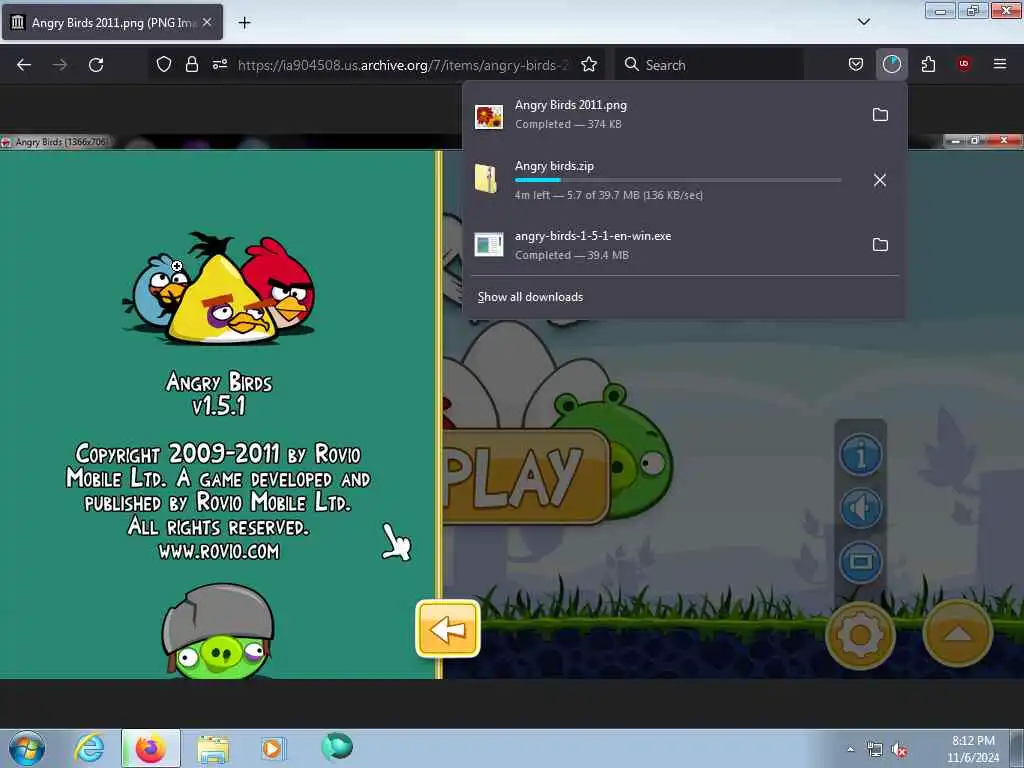Open Windows Media Player from the taskbar

pos(272,748)
